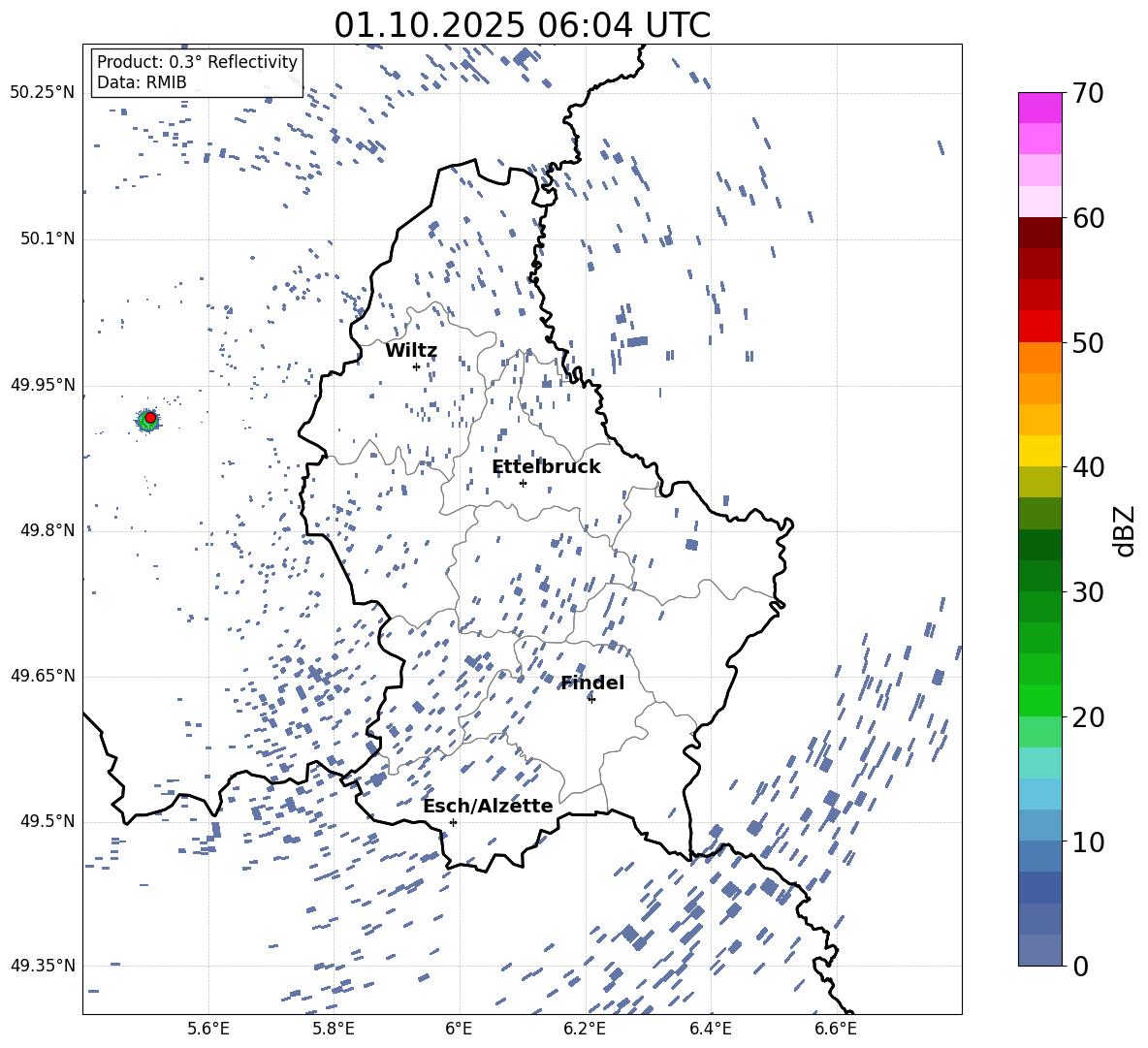Viewport: 1148px width, 1048px height.
Task: Click the Findel station cross marker
Action: [x=591, y=699]
